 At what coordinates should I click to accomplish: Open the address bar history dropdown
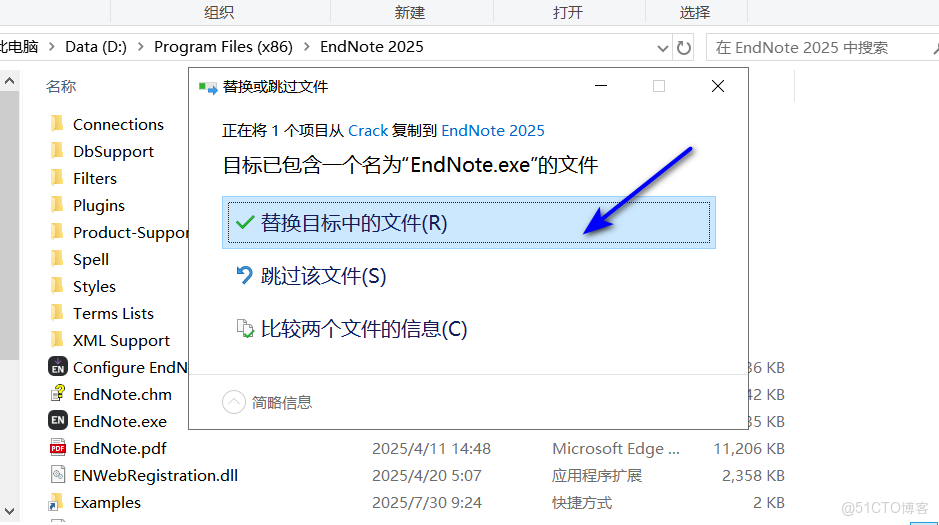coord(662,48)
